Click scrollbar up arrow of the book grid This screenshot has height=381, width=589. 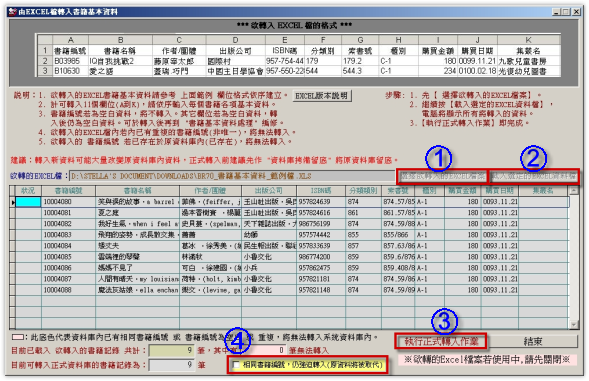point(573,190)
